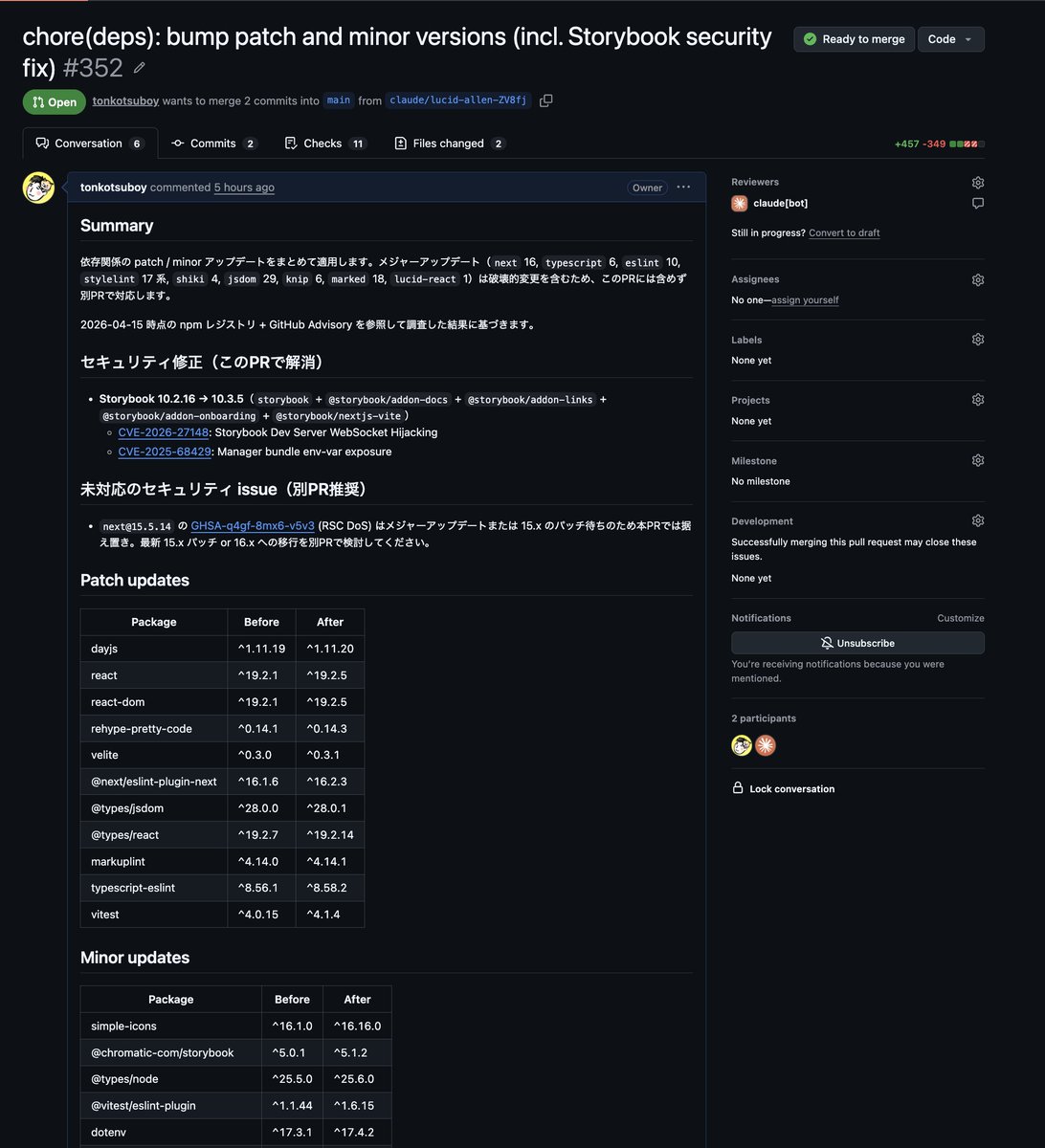Click the @vitest/eslint-plugin package cell
Image resolution: width=1045 pixels, height=1148 pixels.
(171, 1105)
